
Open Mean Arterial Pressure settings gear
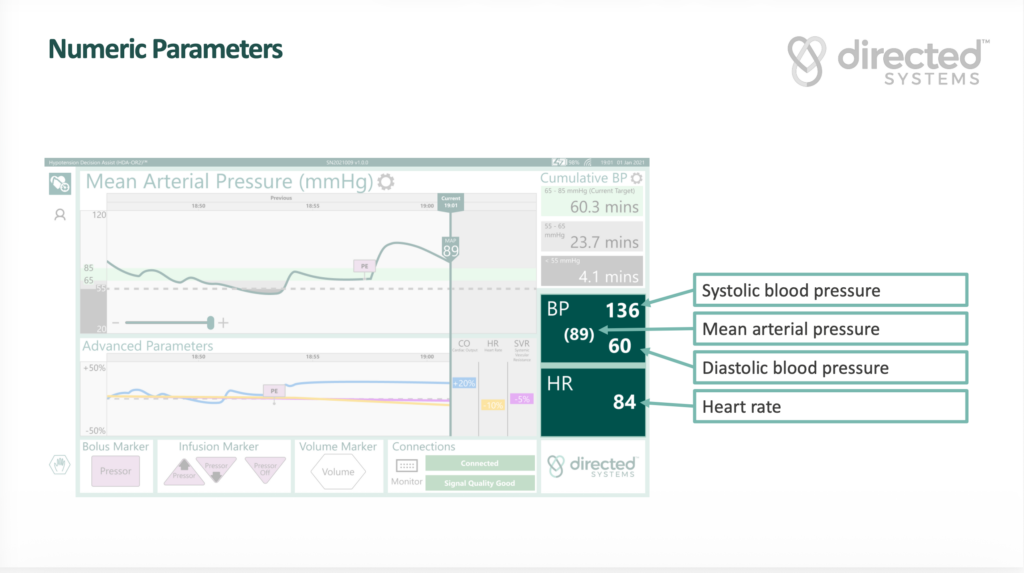point(386,182)
